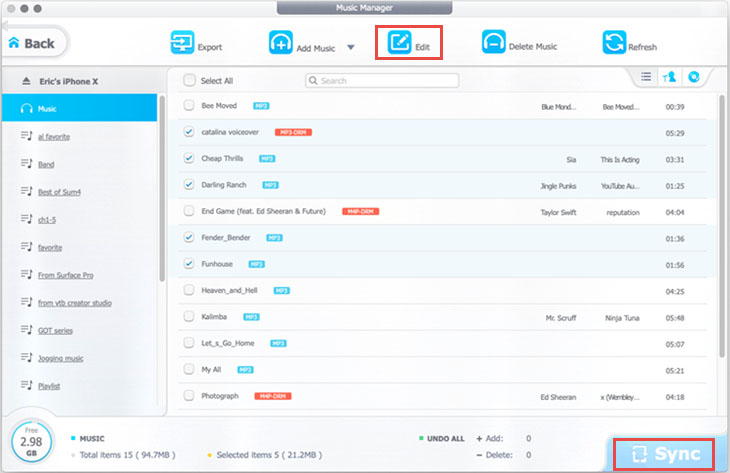The height and width of the screenshot is (473, 730).
Task: Open the favorite playlist
Action: [50, 247]
